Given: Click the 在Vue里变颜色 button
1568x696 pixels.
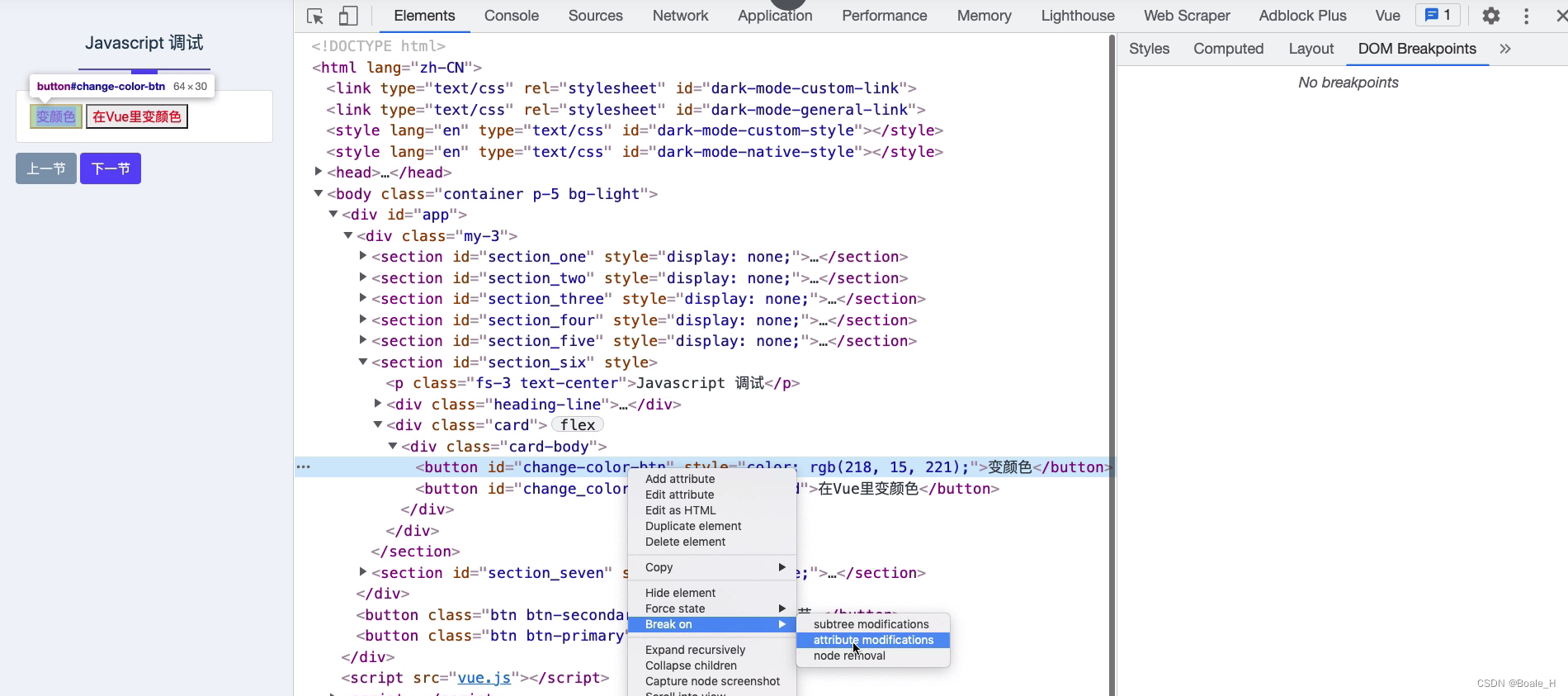Looking at the screenshot, I should [x=137, y=116].
